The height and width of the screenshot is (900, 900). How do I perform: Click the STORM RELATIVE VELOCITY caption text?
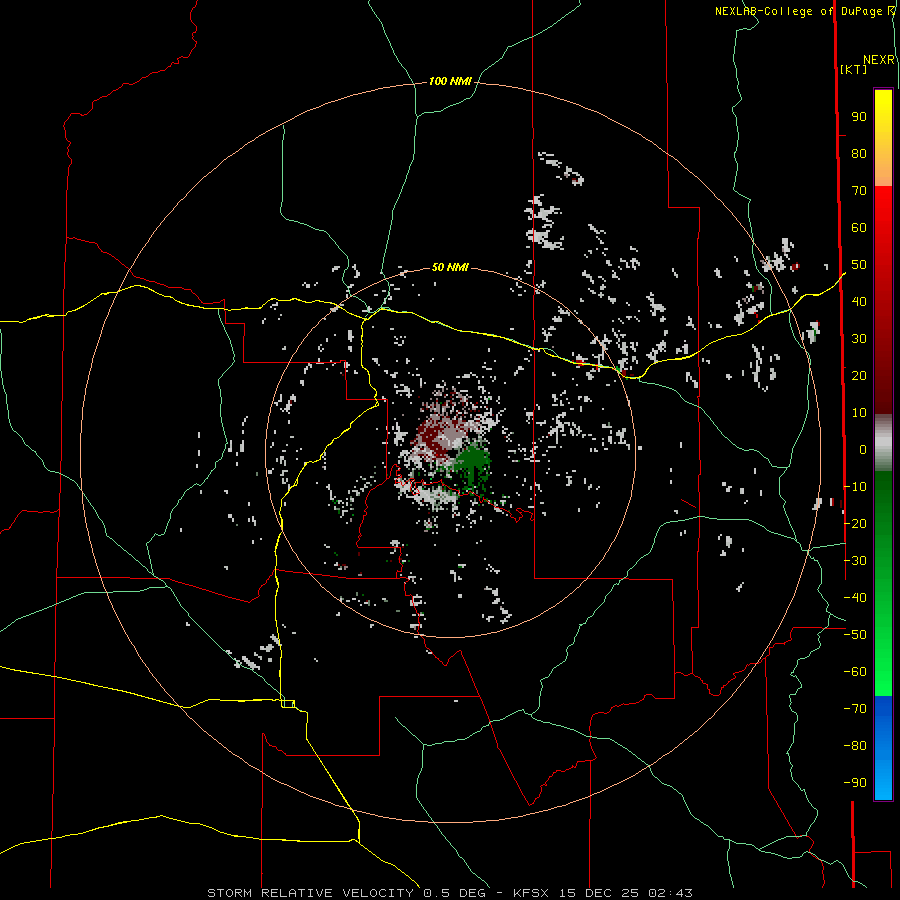310,893
